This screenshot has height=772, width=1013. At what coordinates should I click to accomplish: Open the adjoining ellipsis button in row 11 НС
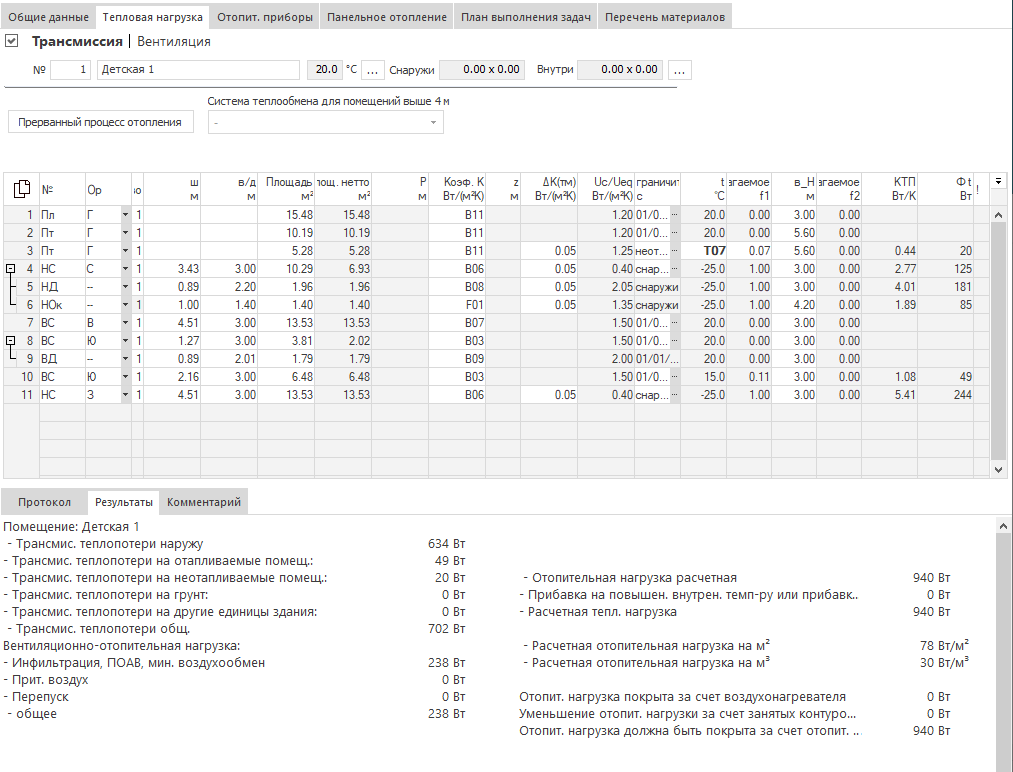pyautogui.click(x=674, y=395)
